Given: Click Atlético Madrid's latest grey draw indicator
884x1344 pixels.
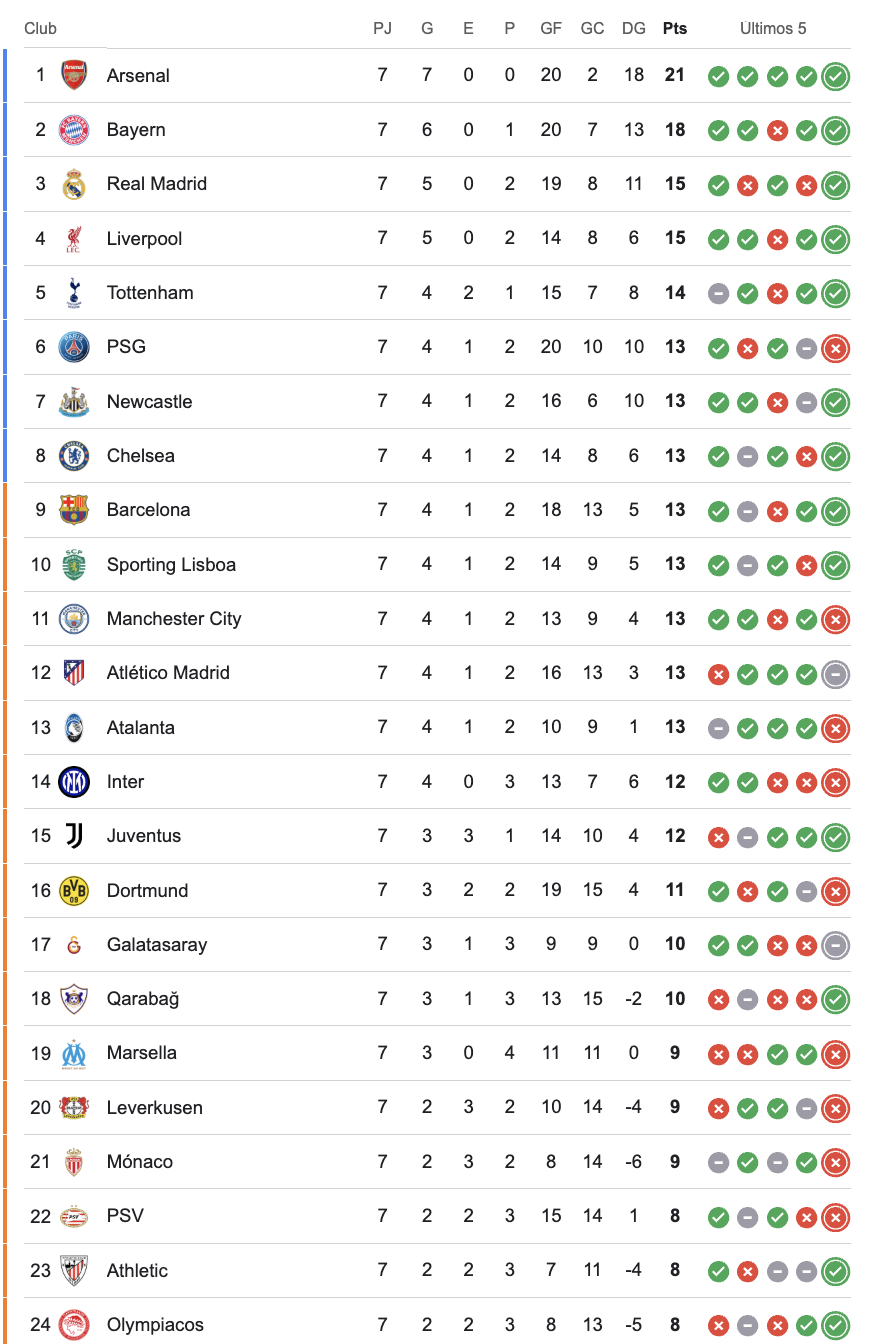Looking at the screenshot, I should coord(836,674).
